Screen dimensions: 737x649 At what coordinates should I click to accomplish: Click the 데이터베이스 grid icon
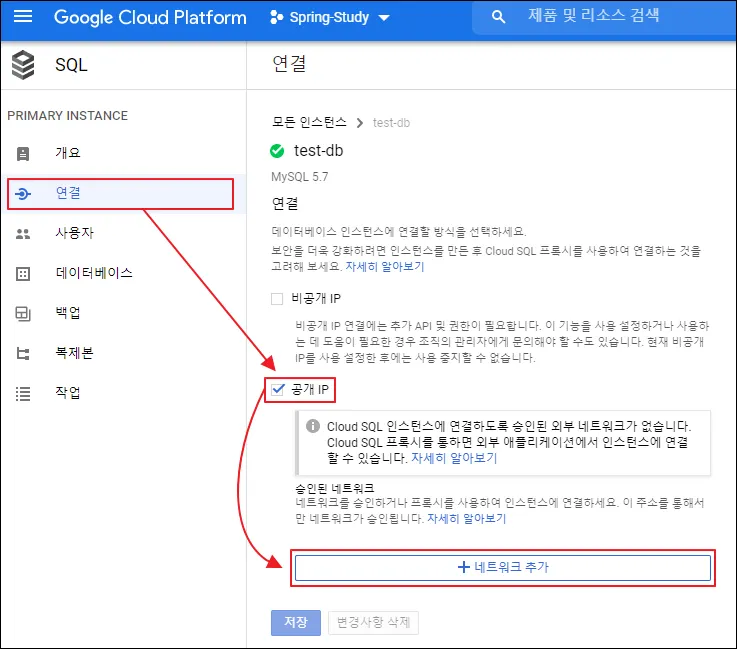(23, 274)
